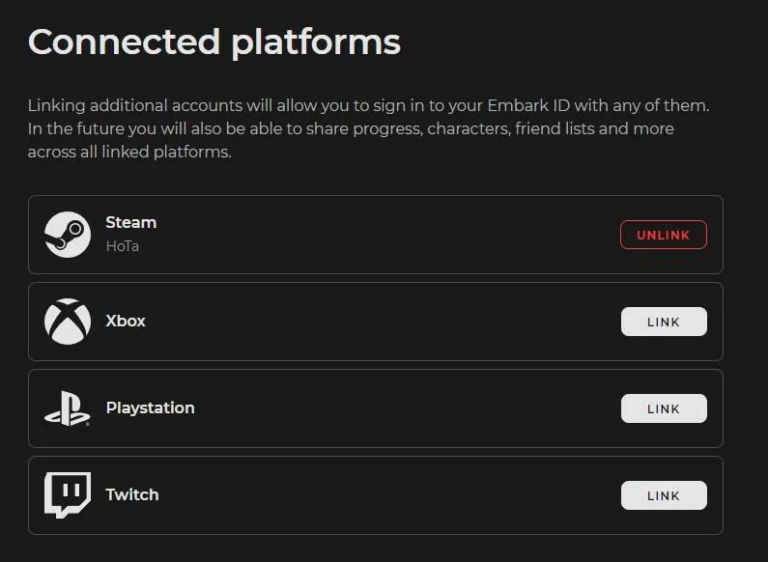Viewport: 768px width, 562px height.
Task: Hit the Link button beside Twitch
Action: tap(663, 495)
